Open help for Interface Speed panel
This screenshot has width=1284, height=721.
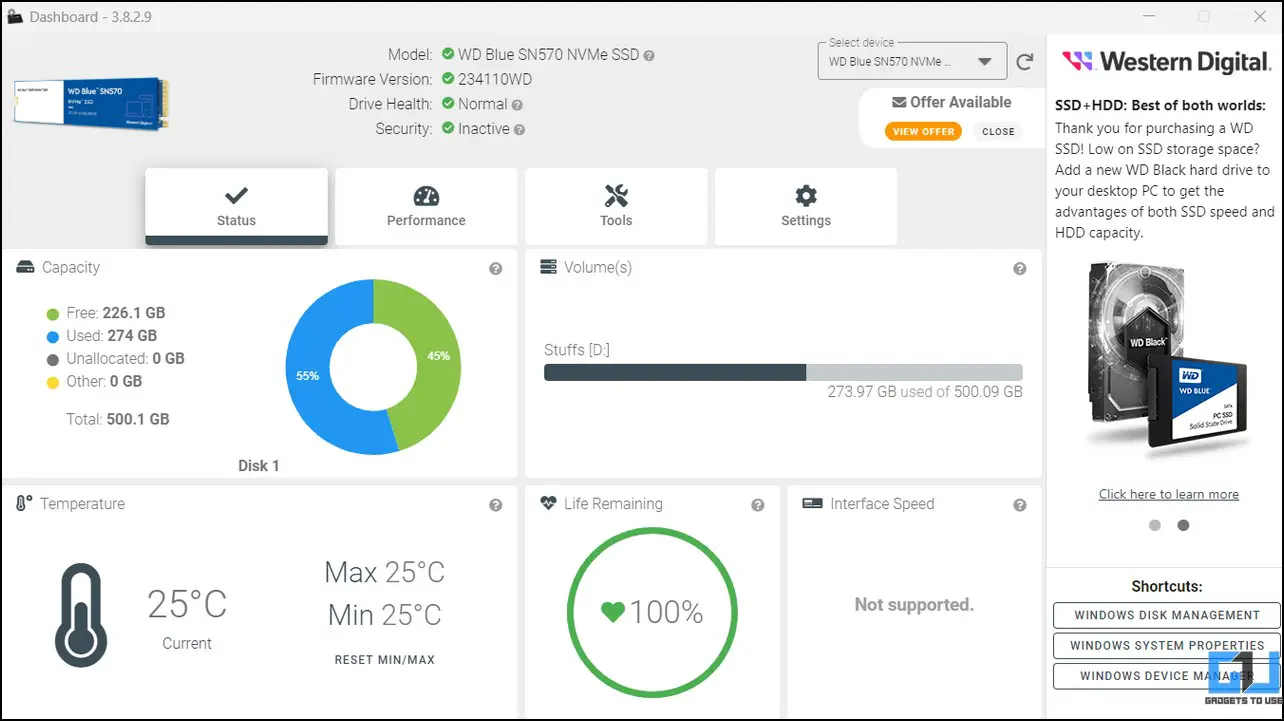point(1020,506)
